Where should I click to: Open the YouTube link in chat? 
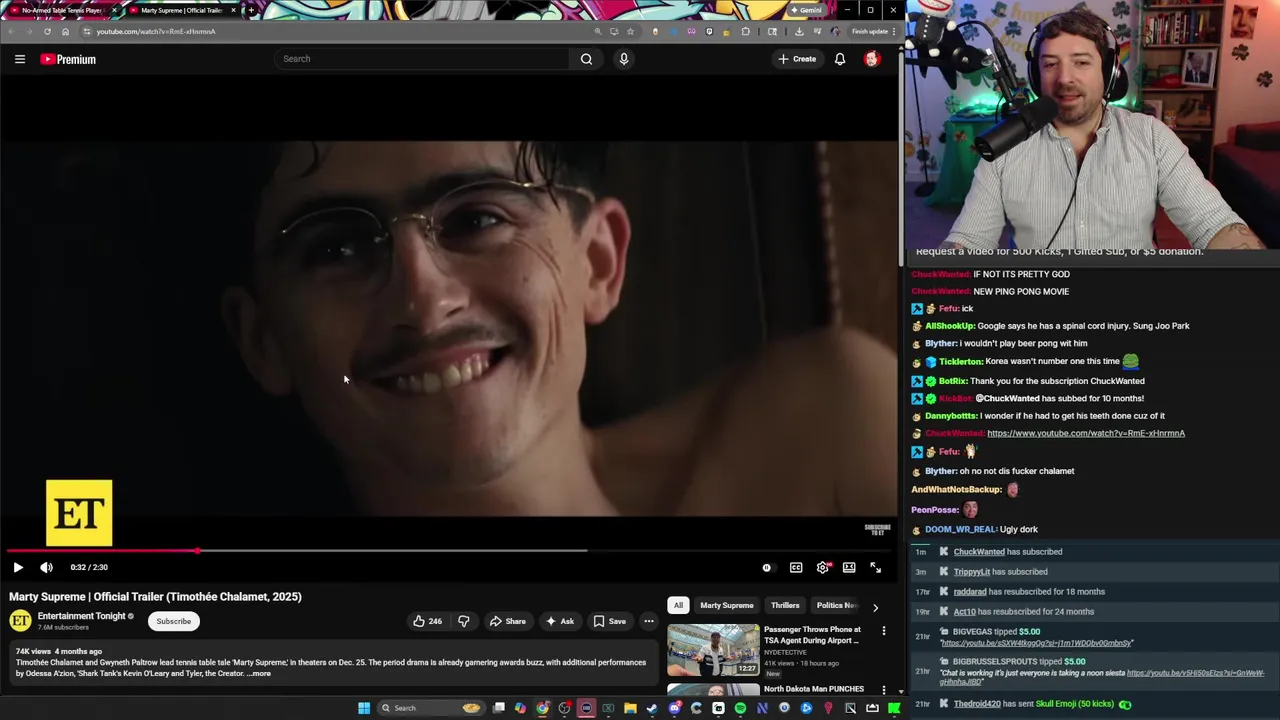(1086, 433)
